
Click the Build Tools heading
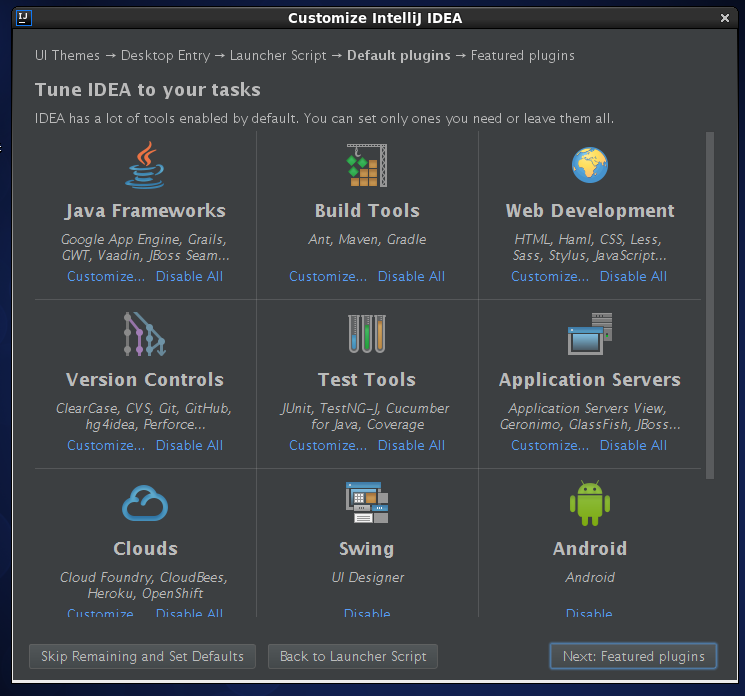point(367,210)
